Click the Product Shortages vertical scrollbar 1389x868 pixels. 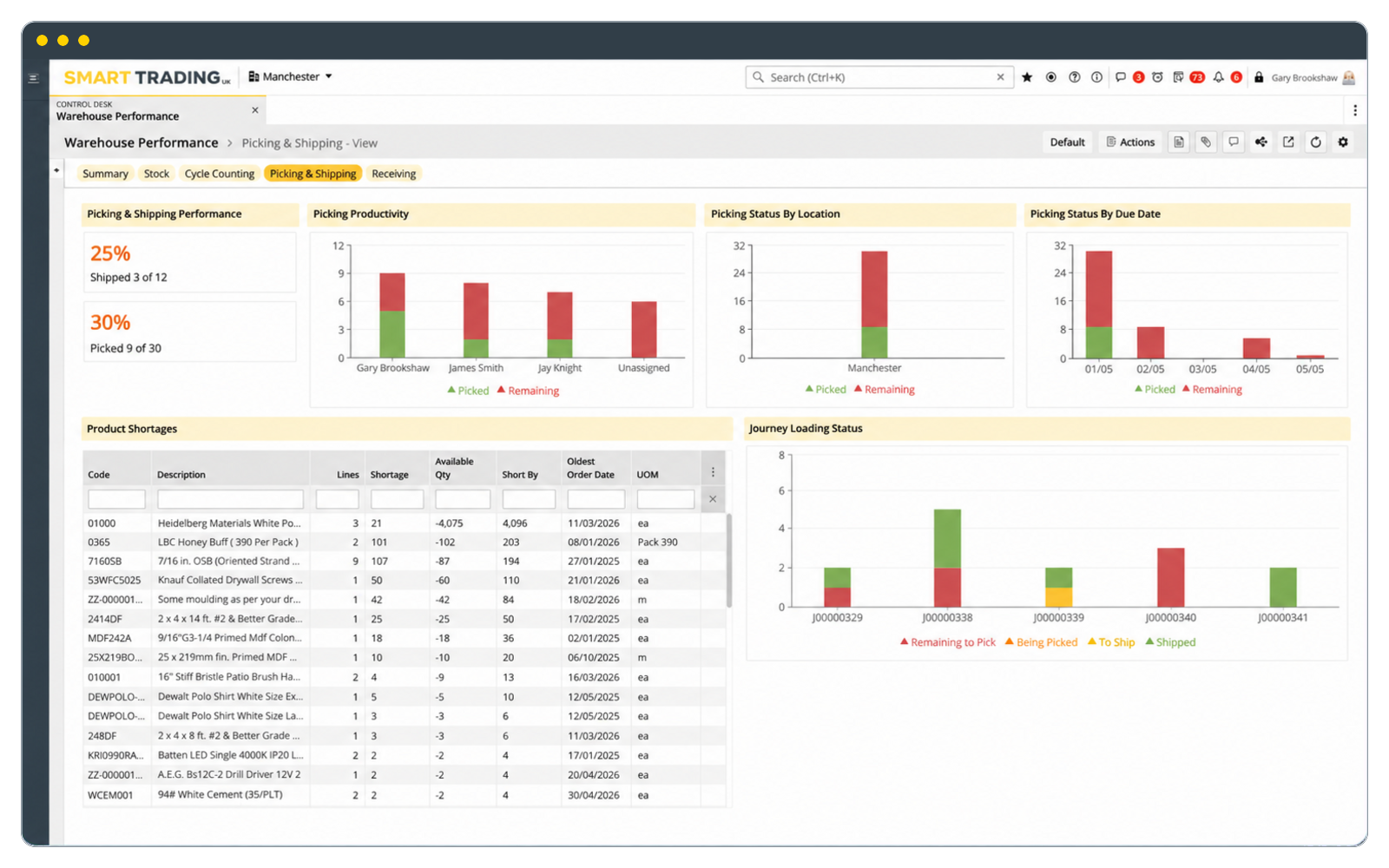pyautogui.click(x=729, y=561)
